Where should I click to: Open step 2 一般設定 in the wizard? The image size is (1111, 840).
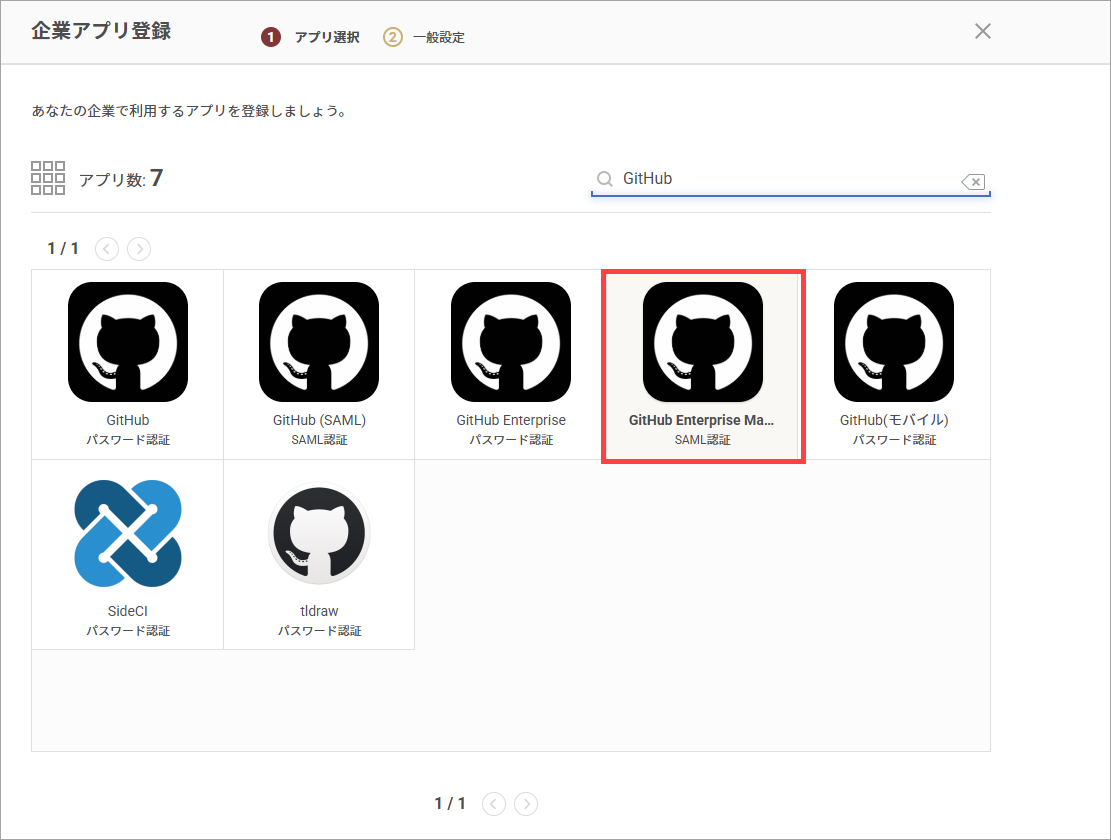pyautogui.click(x=424, y=37)
